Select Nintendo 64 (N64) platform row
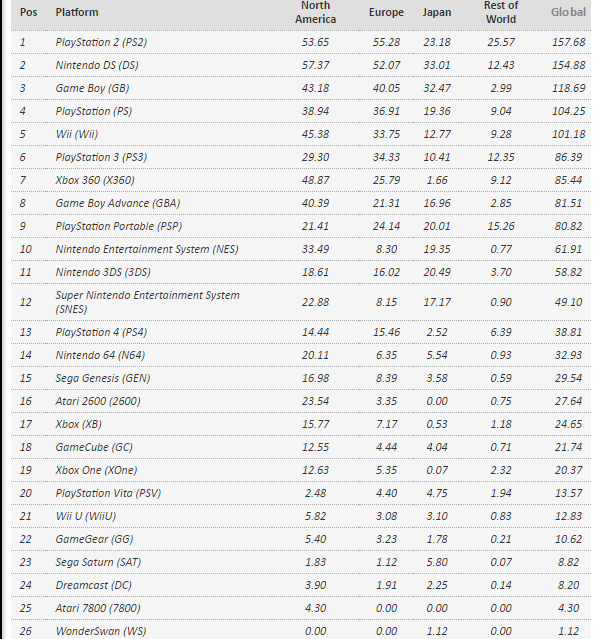This screenshot has width=600, height=639. (x=301, y=355)
